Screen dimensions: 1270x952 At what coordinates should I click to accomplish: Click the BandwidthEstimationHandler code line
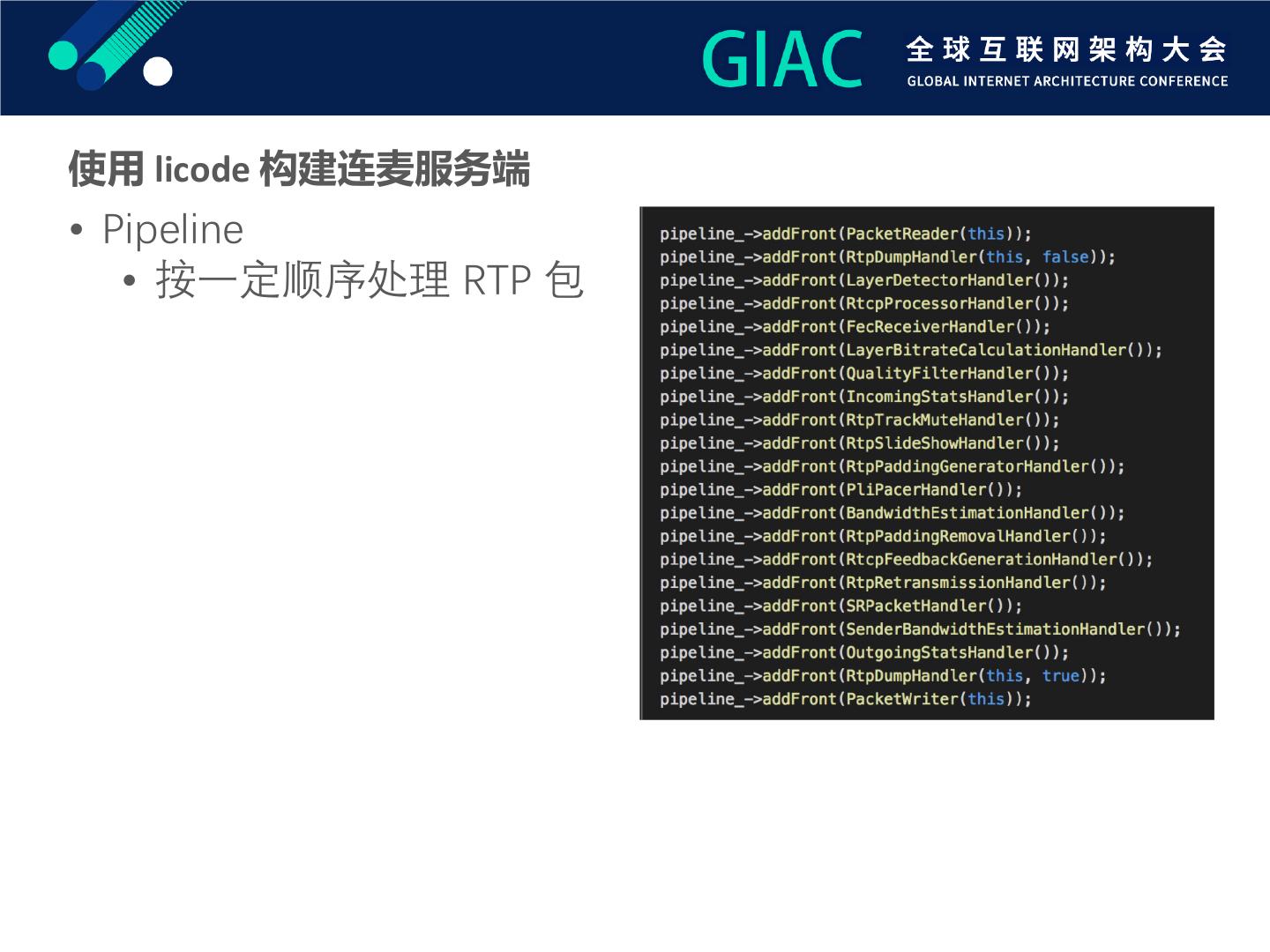click(893, 513)
